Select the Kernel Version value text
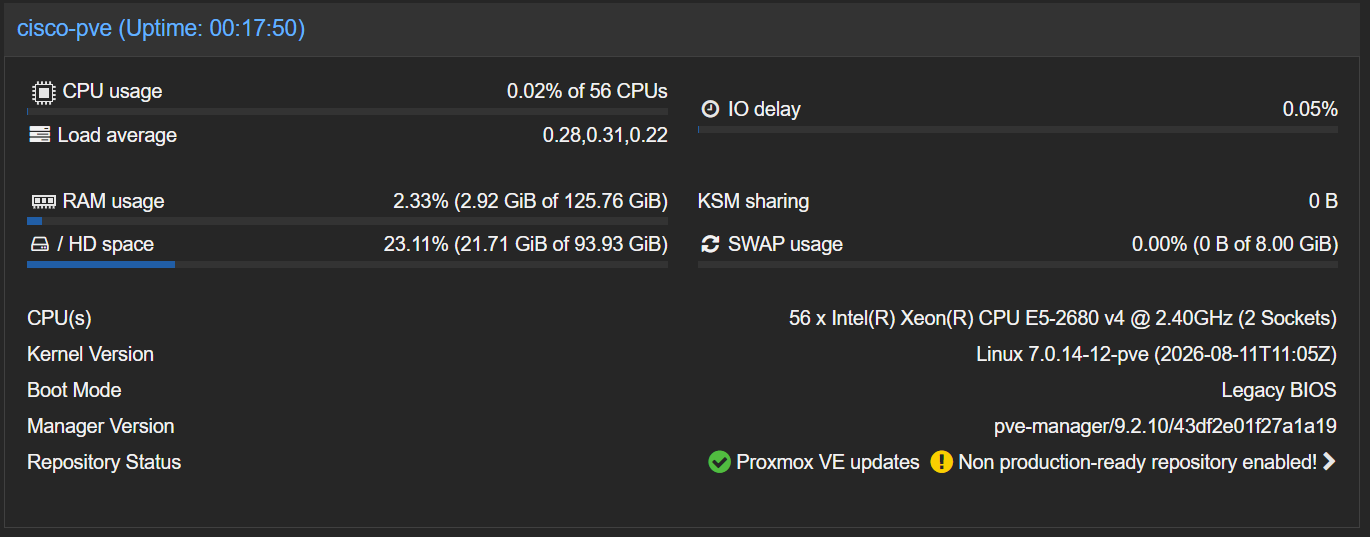The image size is (1370, 537). pos(1156,354)
